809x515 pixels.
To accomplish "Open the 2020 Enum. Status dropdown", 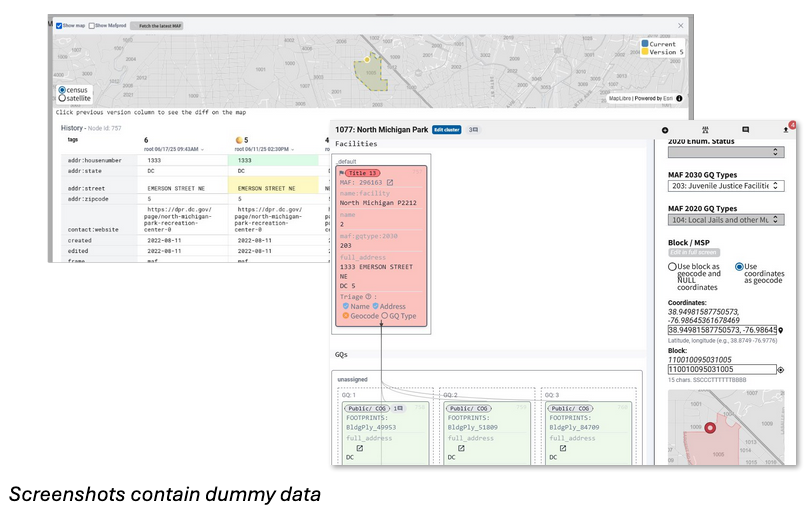I will (x=726, y=152).
